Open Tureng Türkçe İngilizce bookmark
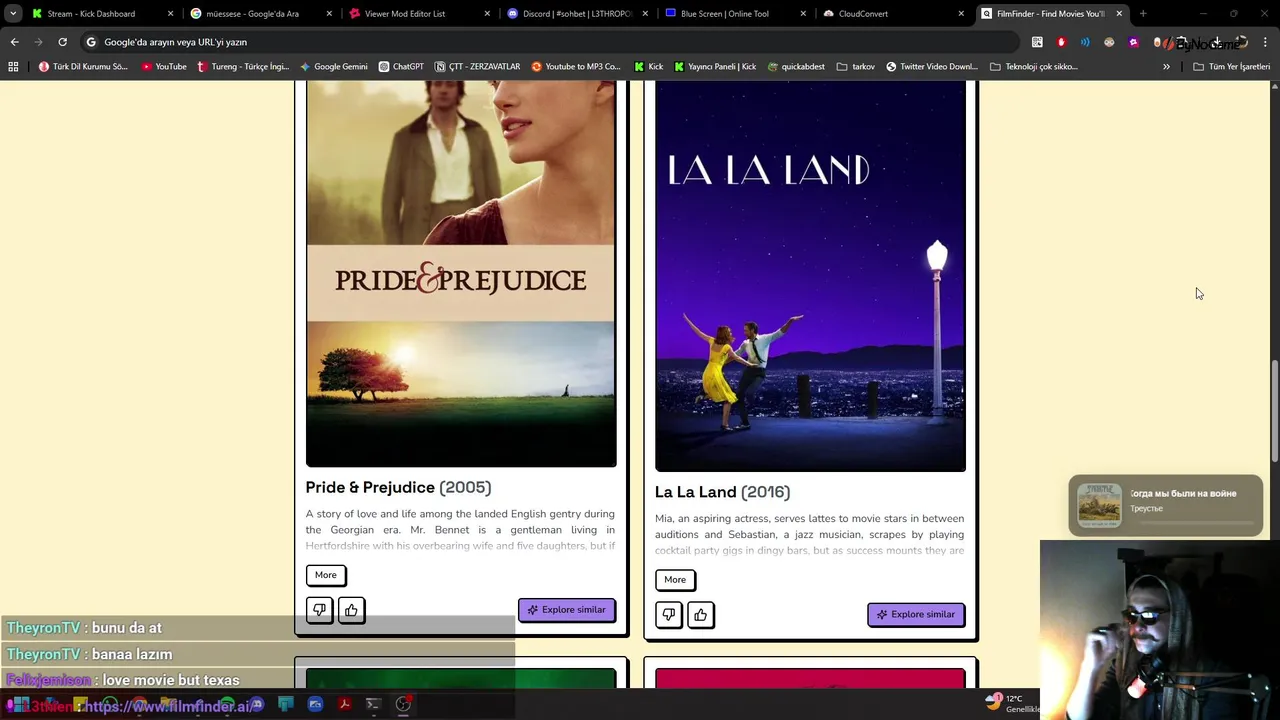Viewport: 1280px width, 720px height. [x=243, y=67]
